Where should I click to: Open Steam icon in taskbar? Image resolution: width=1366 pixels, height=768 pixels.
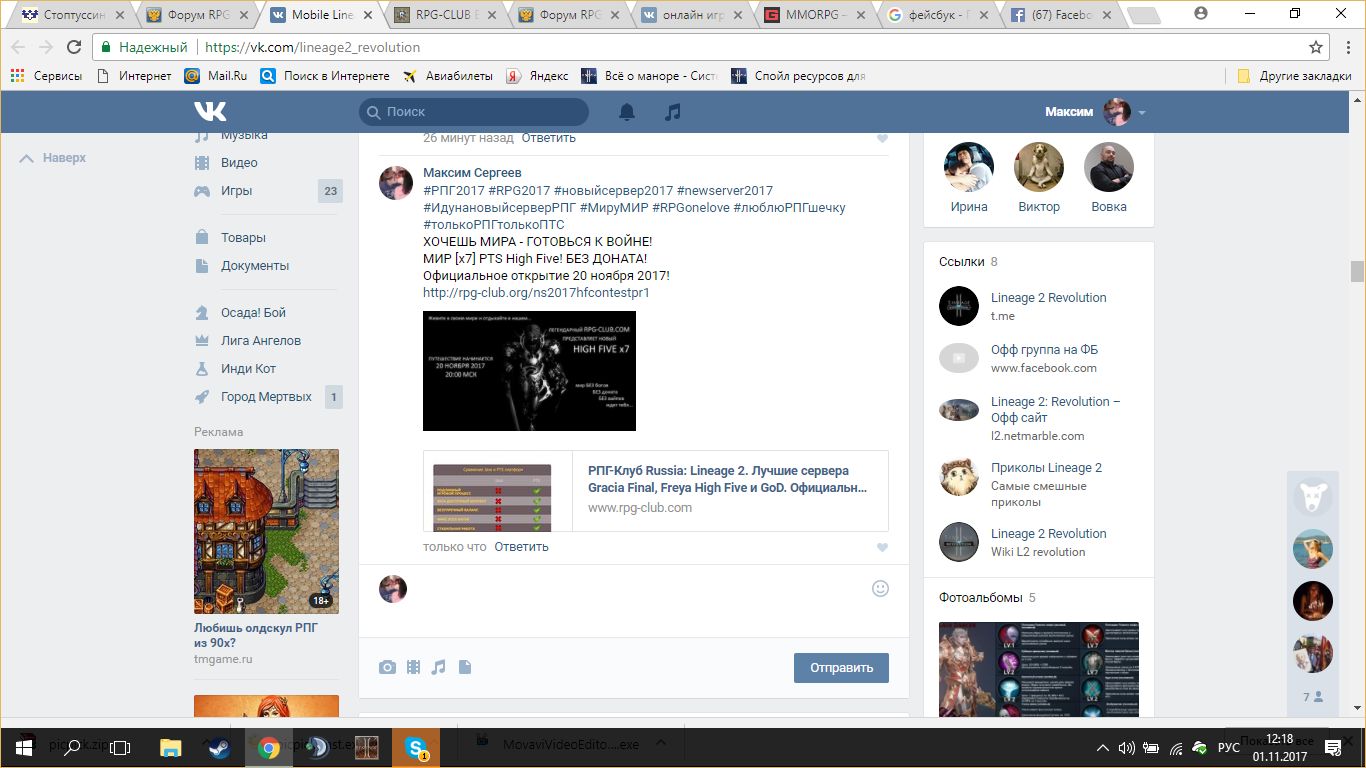click(x=219, y=746)
